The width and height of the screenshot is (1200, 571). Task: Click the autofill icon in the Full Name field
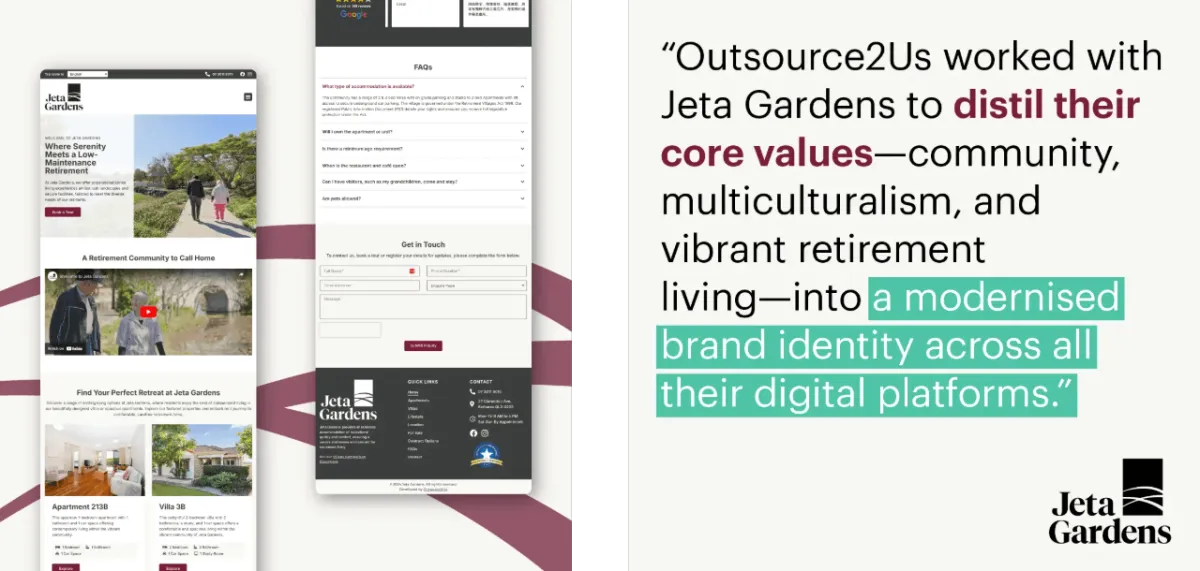tap(412, 271)
